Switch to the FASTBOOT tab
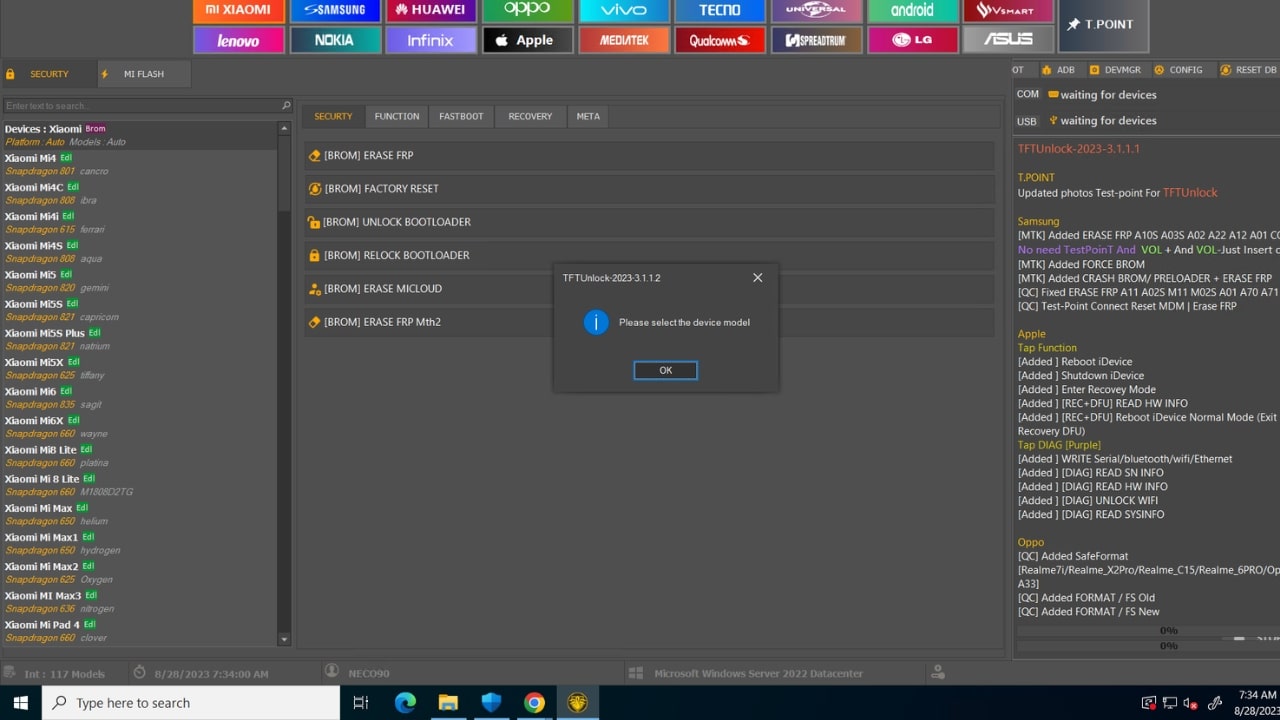This screenshot has height=720, width=1280. [x=461, y=116]
